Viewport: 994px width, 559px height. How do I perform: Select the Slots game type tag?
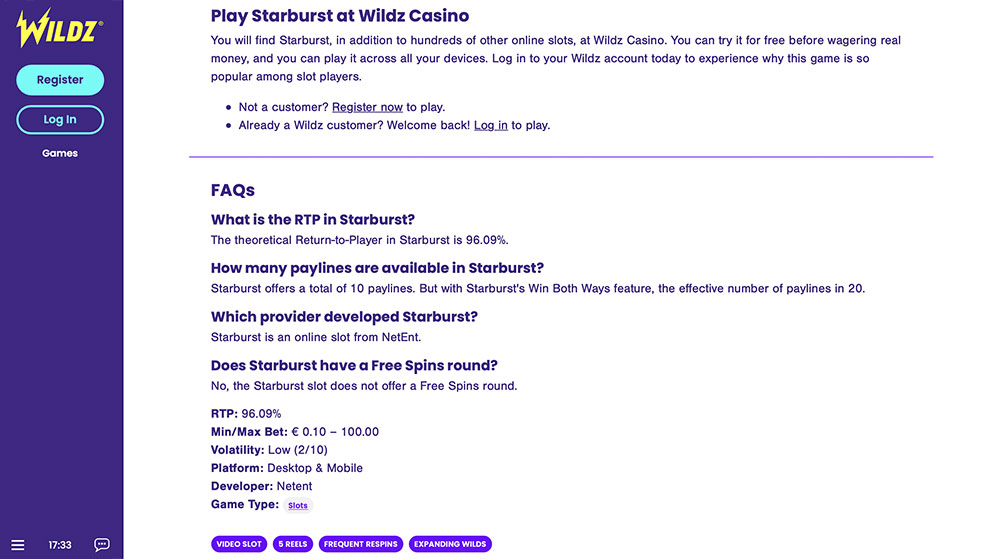[x=298, y=506]
